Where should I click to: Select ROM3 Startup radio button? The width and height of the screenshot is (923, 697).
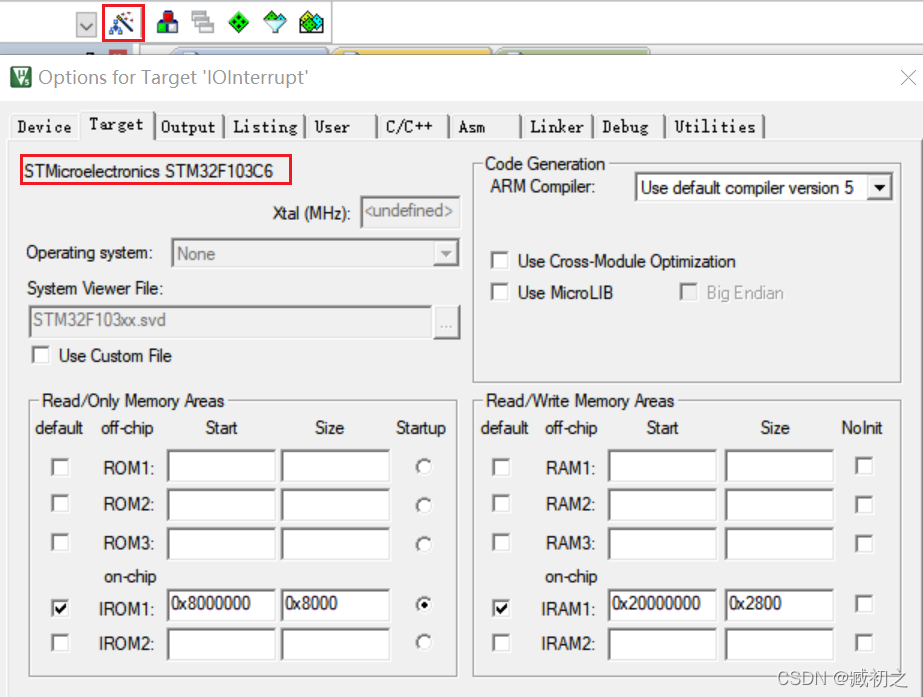(423, 544)
